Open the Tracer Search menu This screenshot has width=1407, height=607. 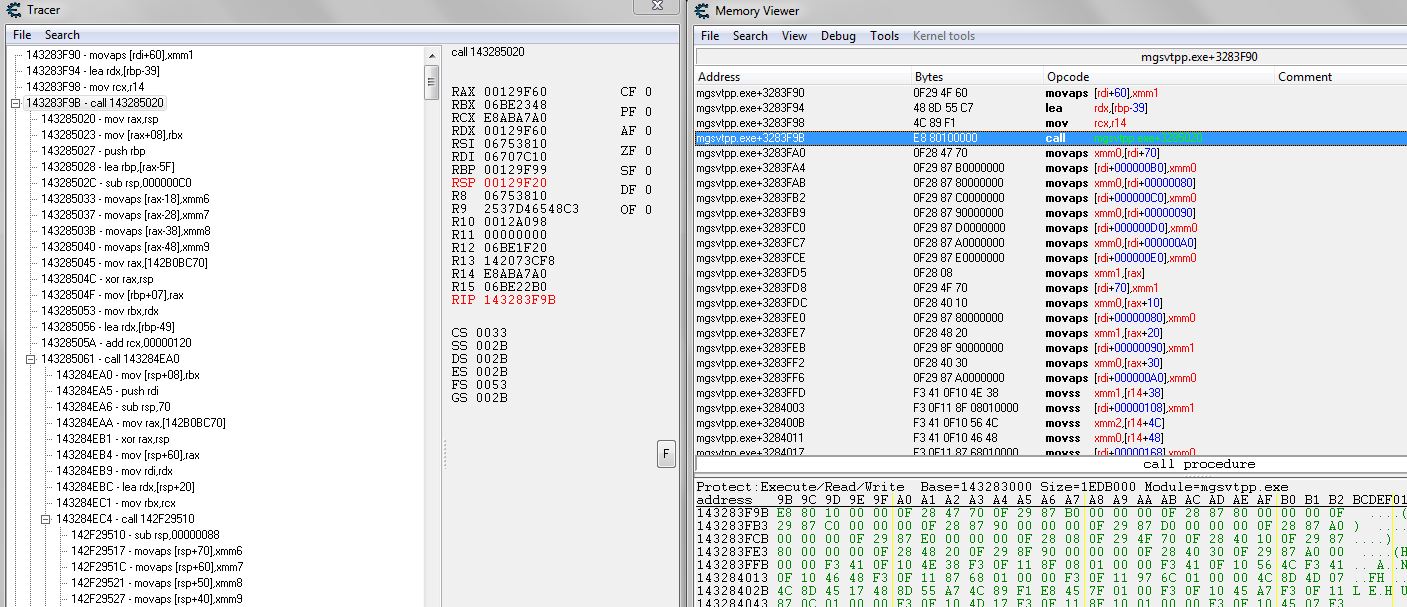62,35
